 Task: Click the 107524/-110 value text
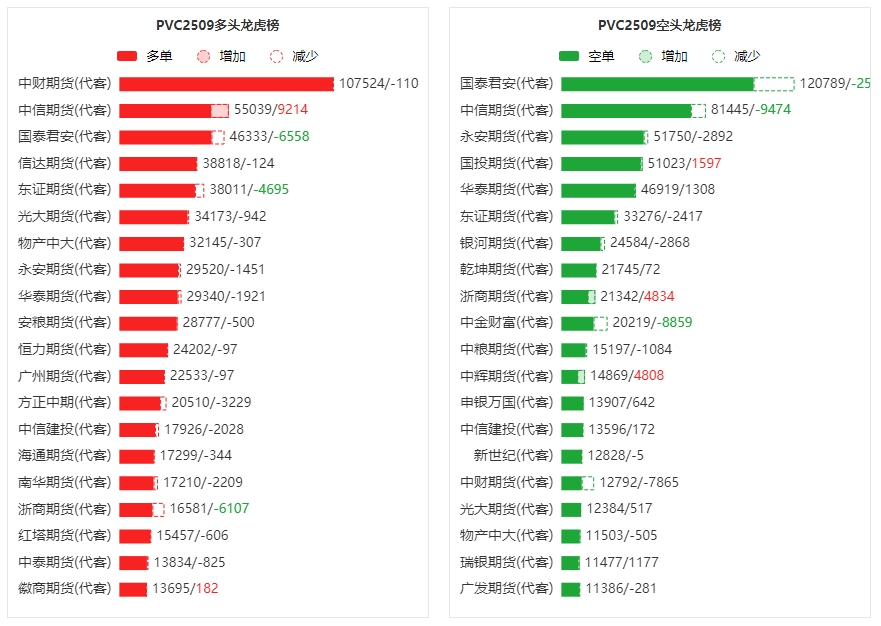tap(379, 84)
